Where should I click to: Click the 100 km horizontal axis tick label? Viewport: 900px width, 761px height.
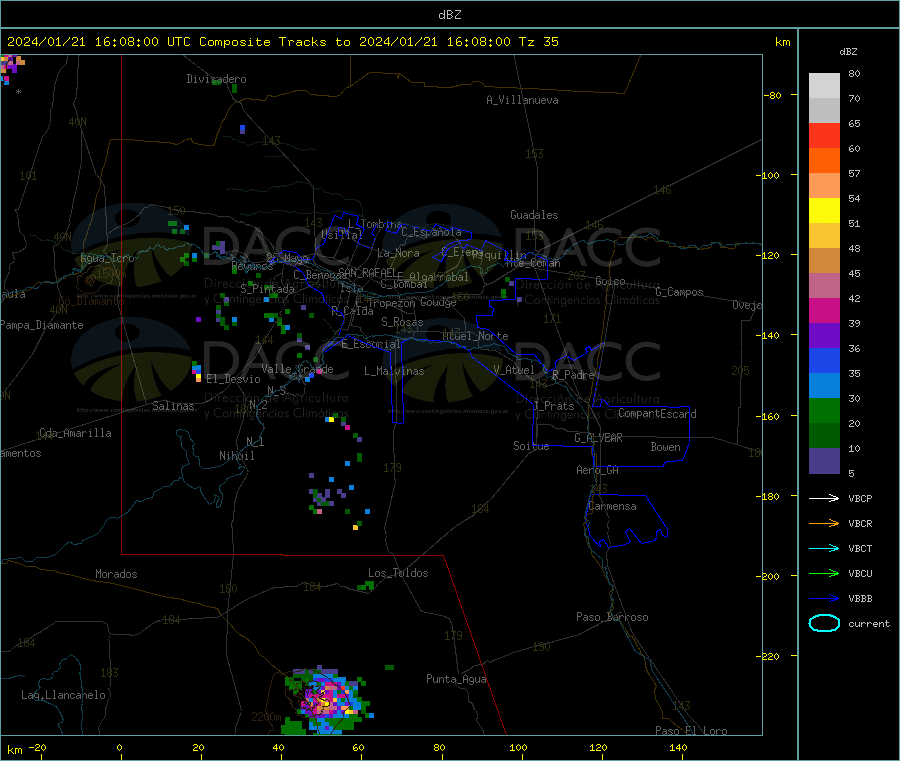(518, 747)
